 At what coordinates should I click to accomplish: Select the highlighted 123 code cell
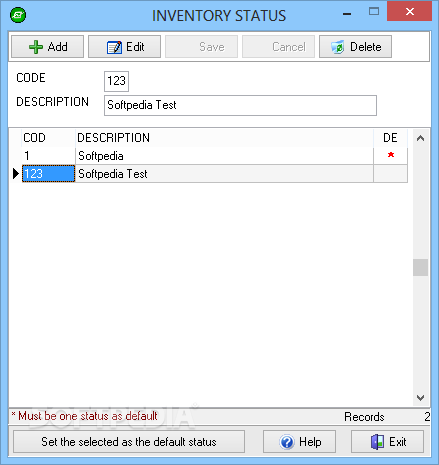coord(49,174)
